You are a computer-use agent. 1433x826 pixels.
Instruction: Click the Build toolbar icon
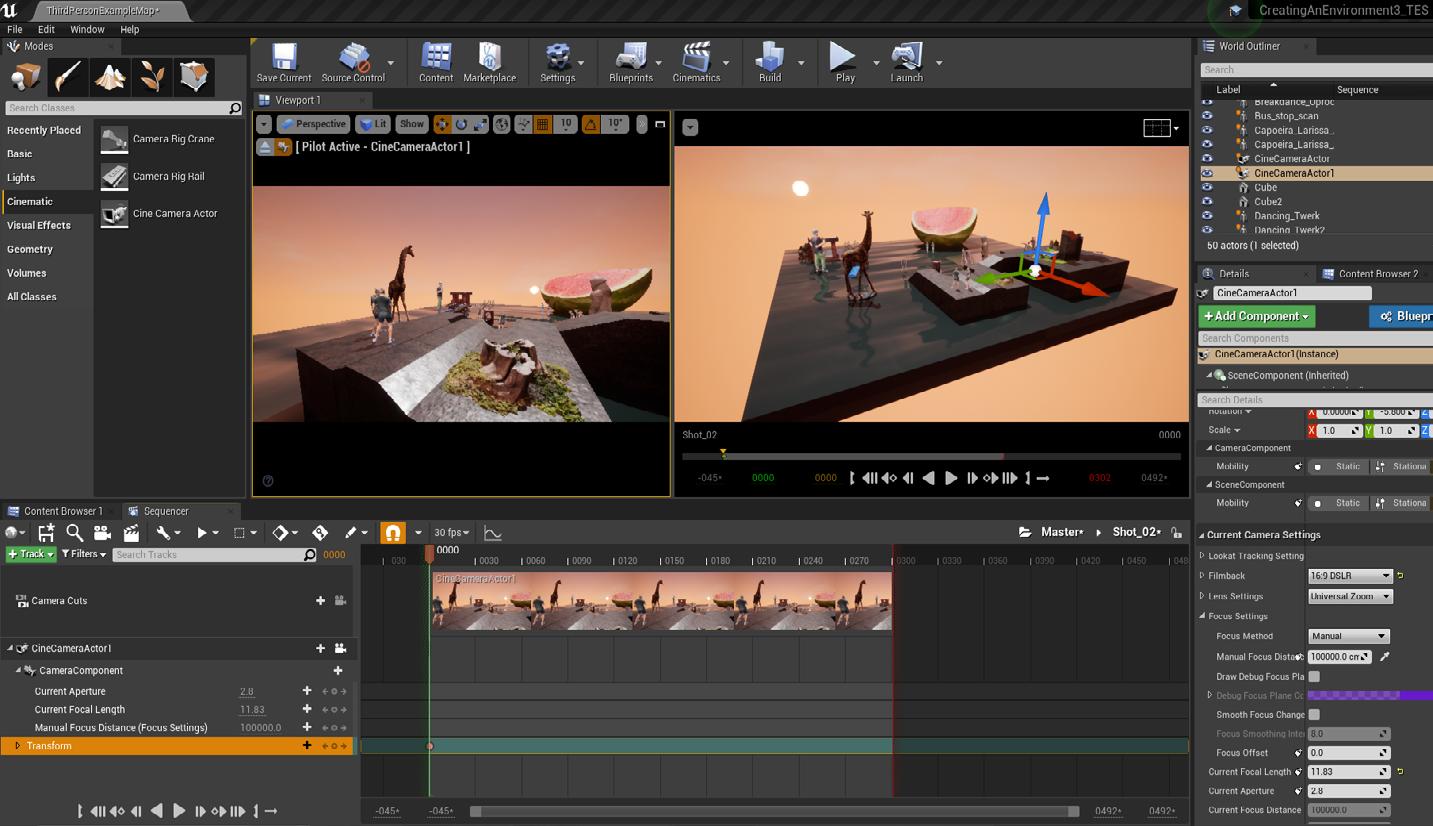pyautogui.click(x=769, y=61)
